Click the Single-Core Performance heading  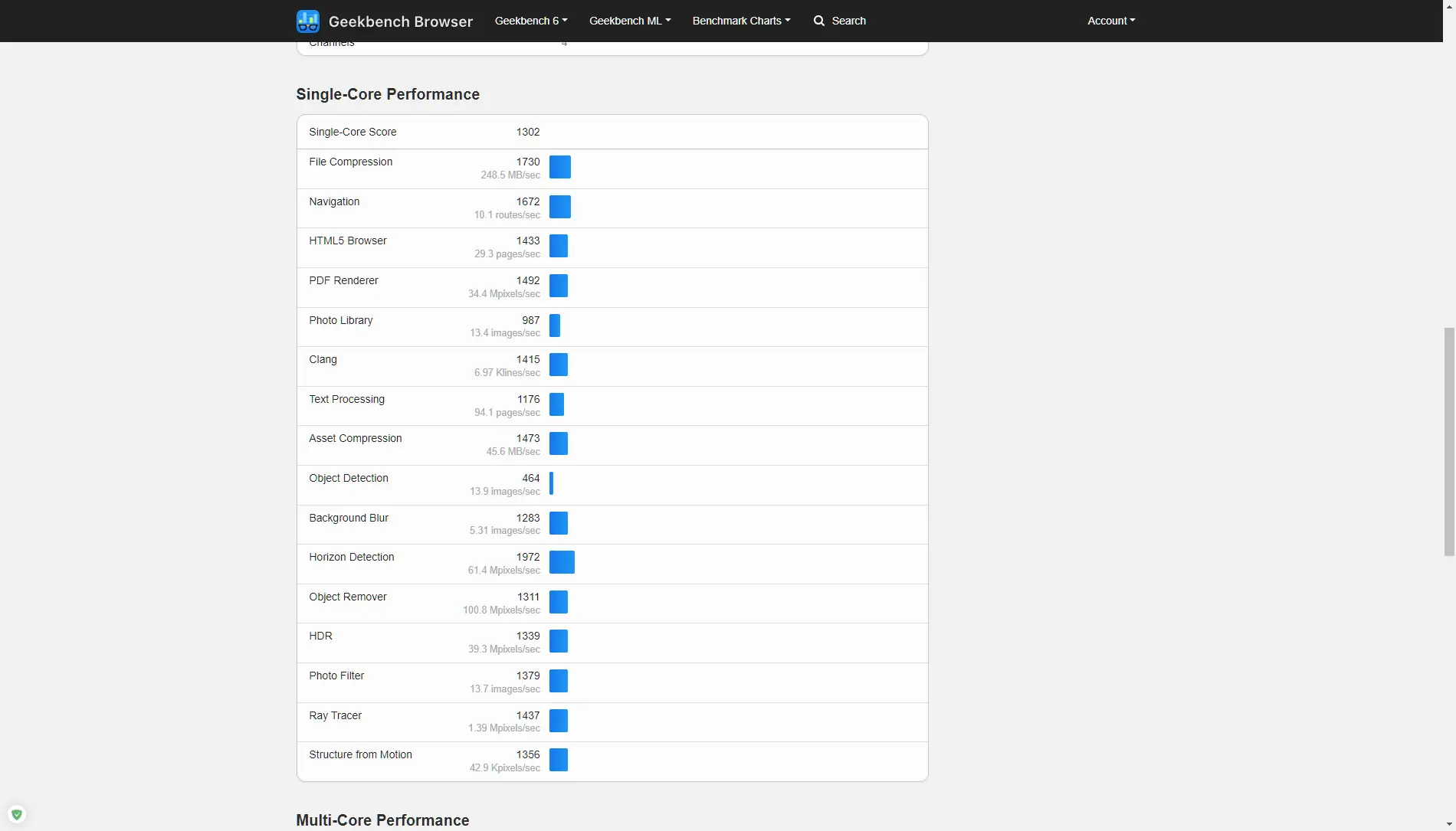(x=388, y=94)
